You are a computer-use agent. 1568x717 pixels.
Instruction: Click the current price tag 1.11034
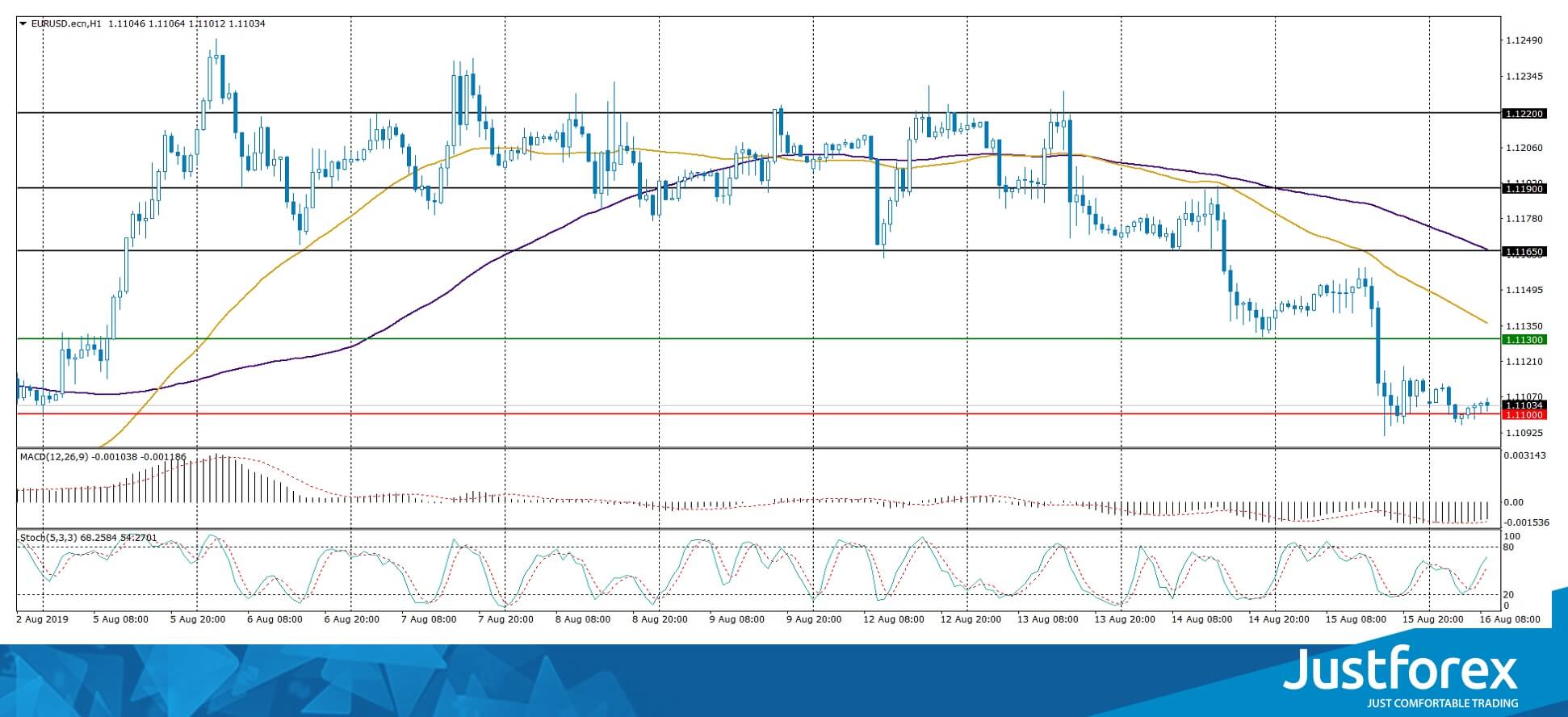pyautogui.click(x=1524, y=405)
